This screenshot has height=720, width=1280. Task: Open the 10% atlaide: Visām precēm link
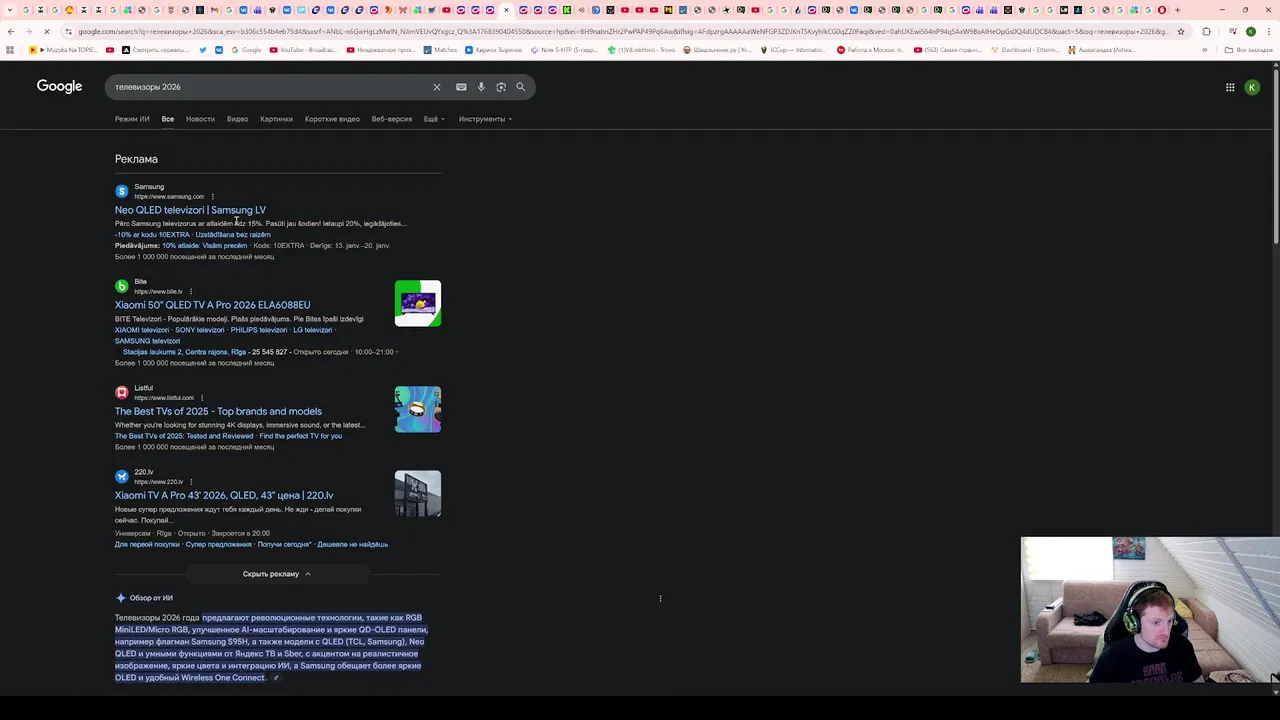tap(204, 246)
